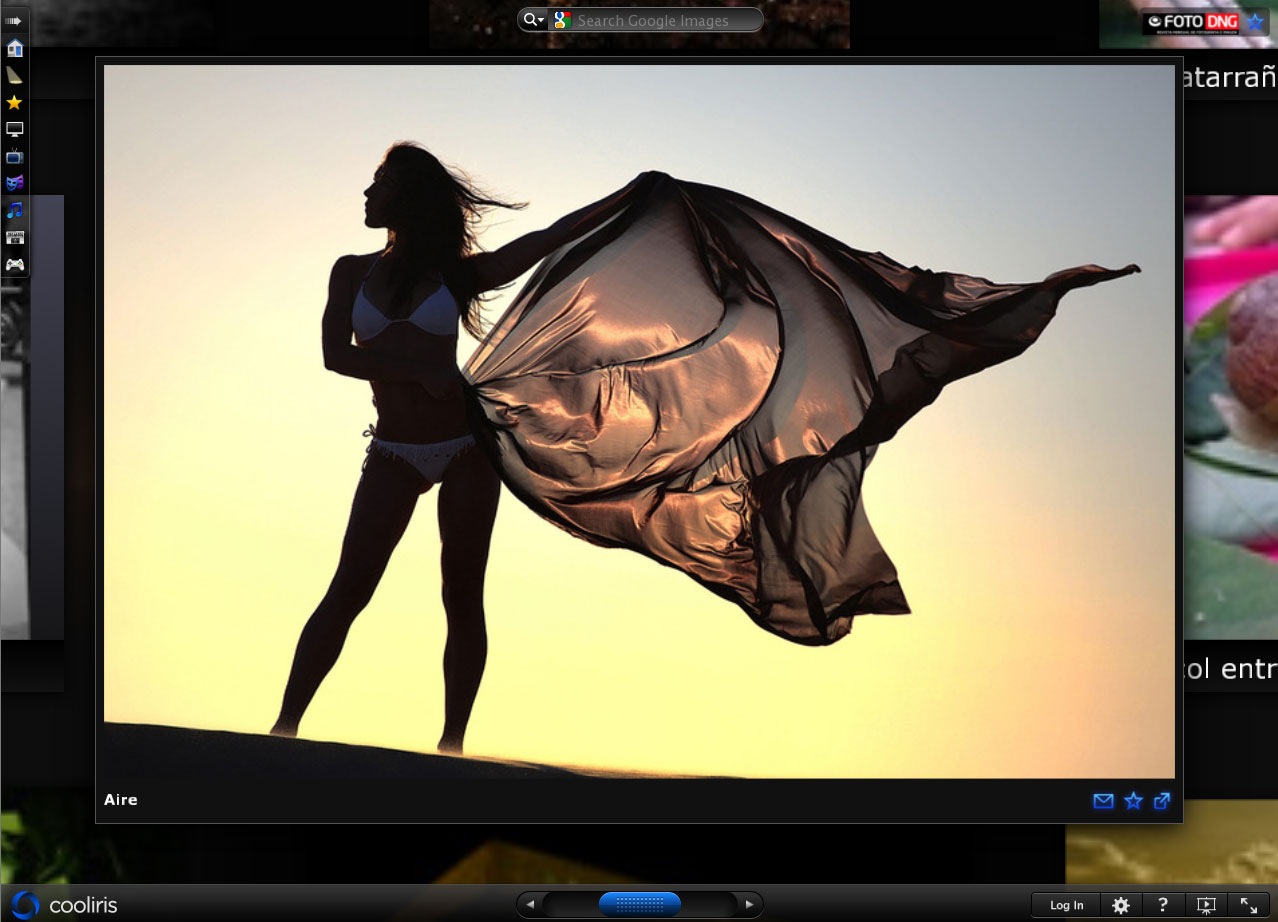Toggle fullscreen mode with arrows icon
The image size is (1278, 922).
coord(1249,905)
